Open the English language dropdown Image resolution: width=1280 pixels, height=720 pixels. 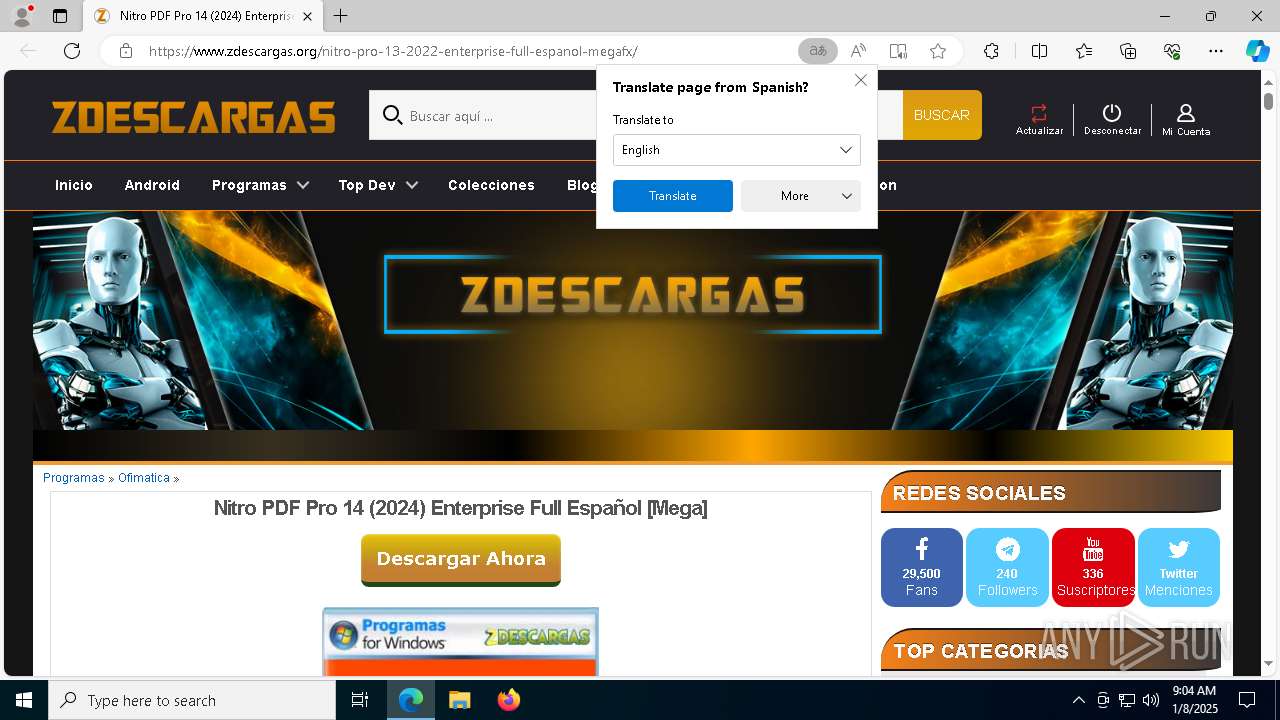tap(737, 150)
